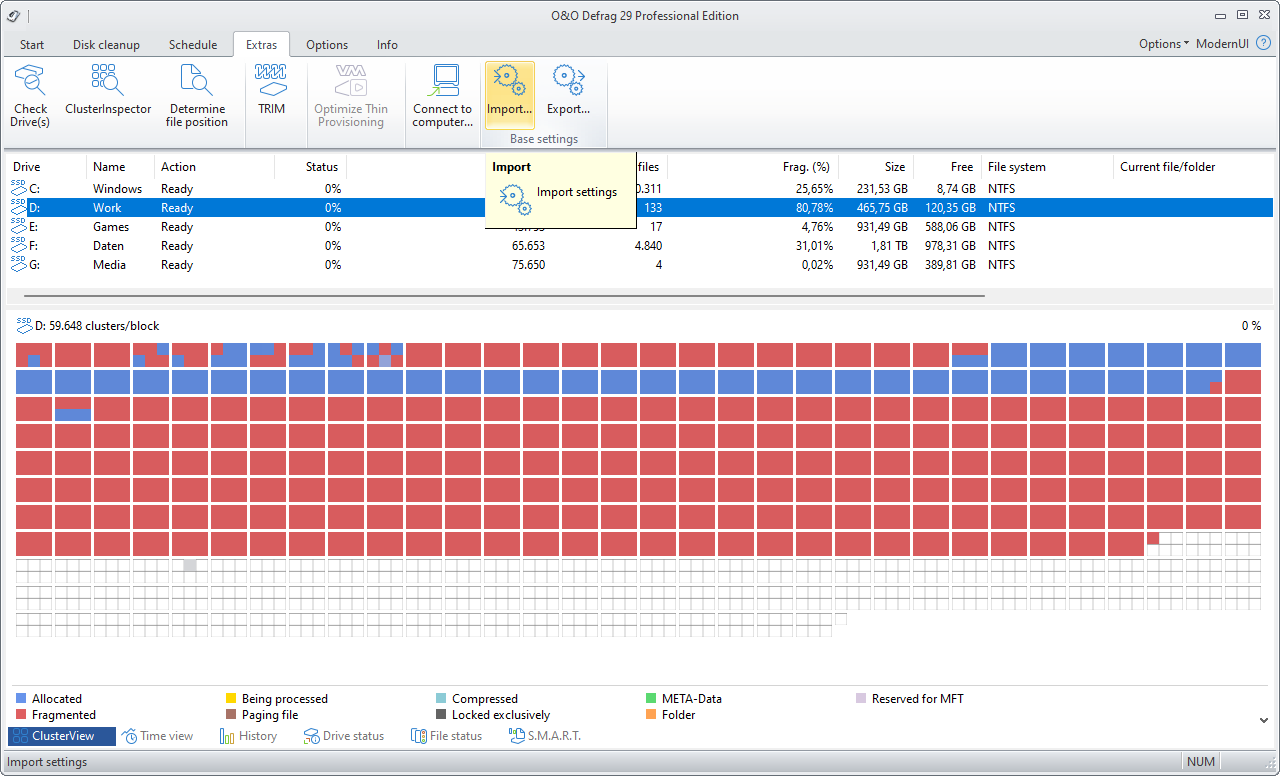Click 'D: 59.648 clusters/block' label

point(97,326)
